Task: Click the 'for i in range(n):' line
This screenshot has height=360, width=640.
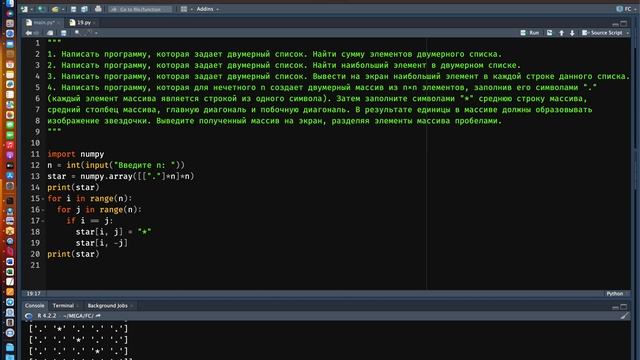Action: pos(89,199)
